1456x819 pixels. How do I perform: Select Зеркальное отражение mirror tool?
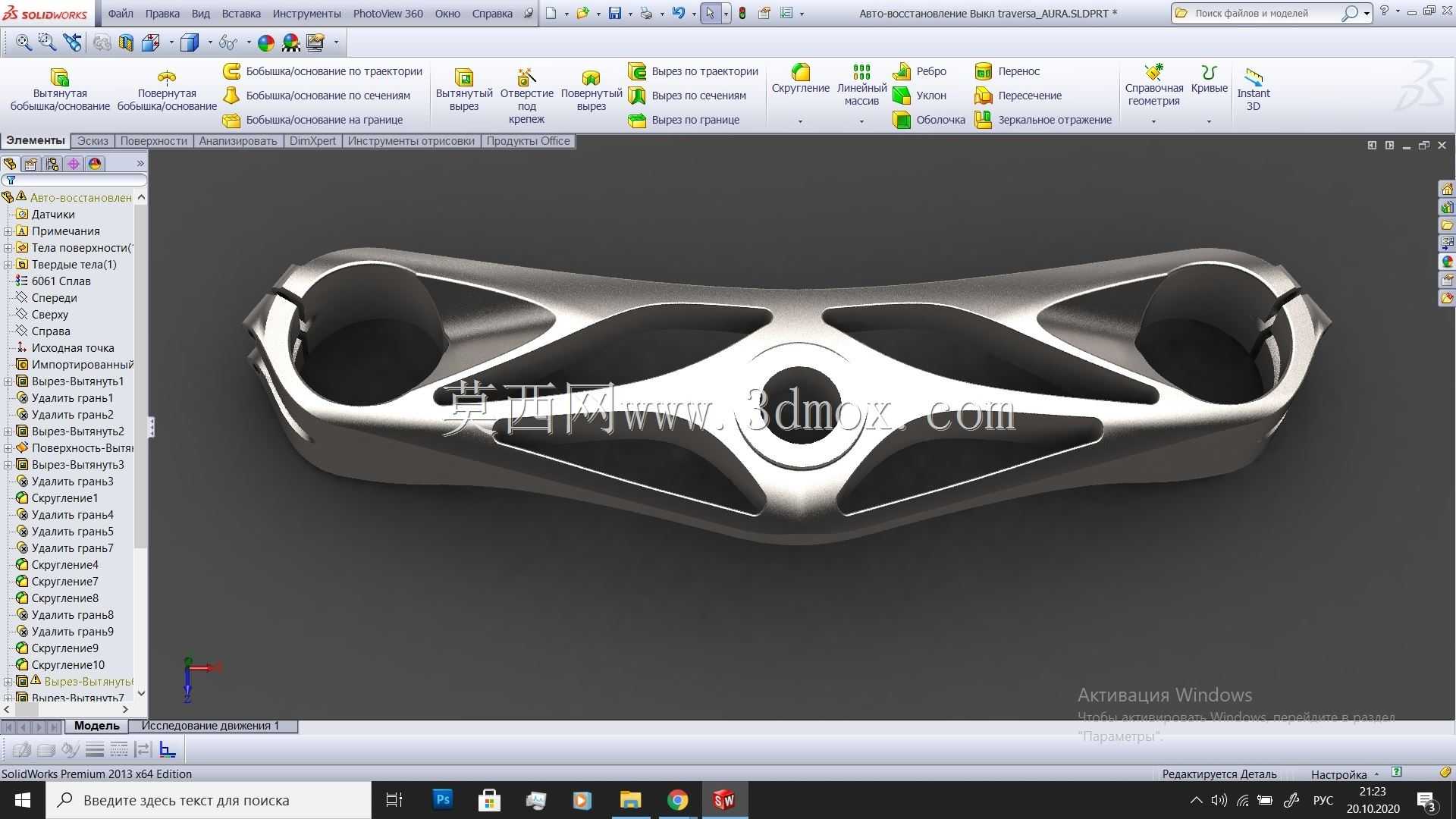(1043, 120)
